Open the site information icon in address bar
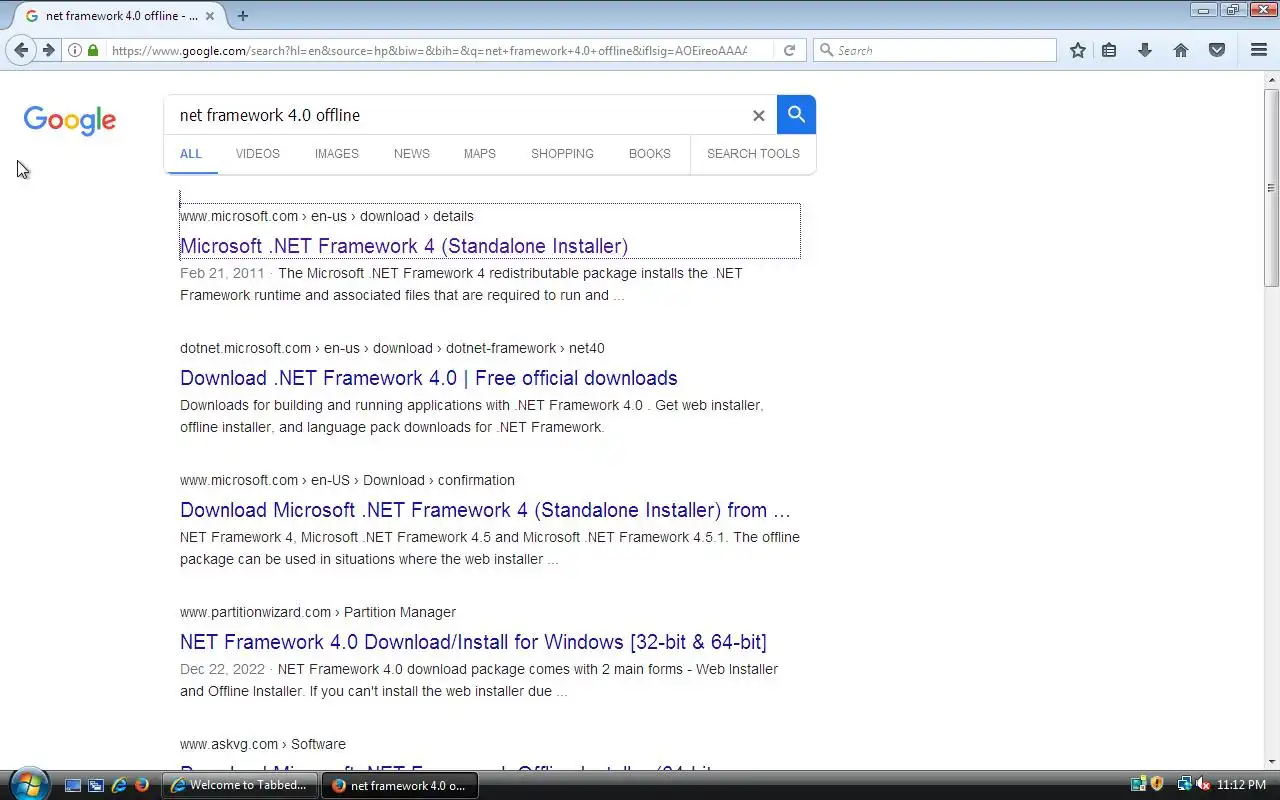Image resolution: width=1280 pixels, height=800 pixels. click(x=75, y=50)
